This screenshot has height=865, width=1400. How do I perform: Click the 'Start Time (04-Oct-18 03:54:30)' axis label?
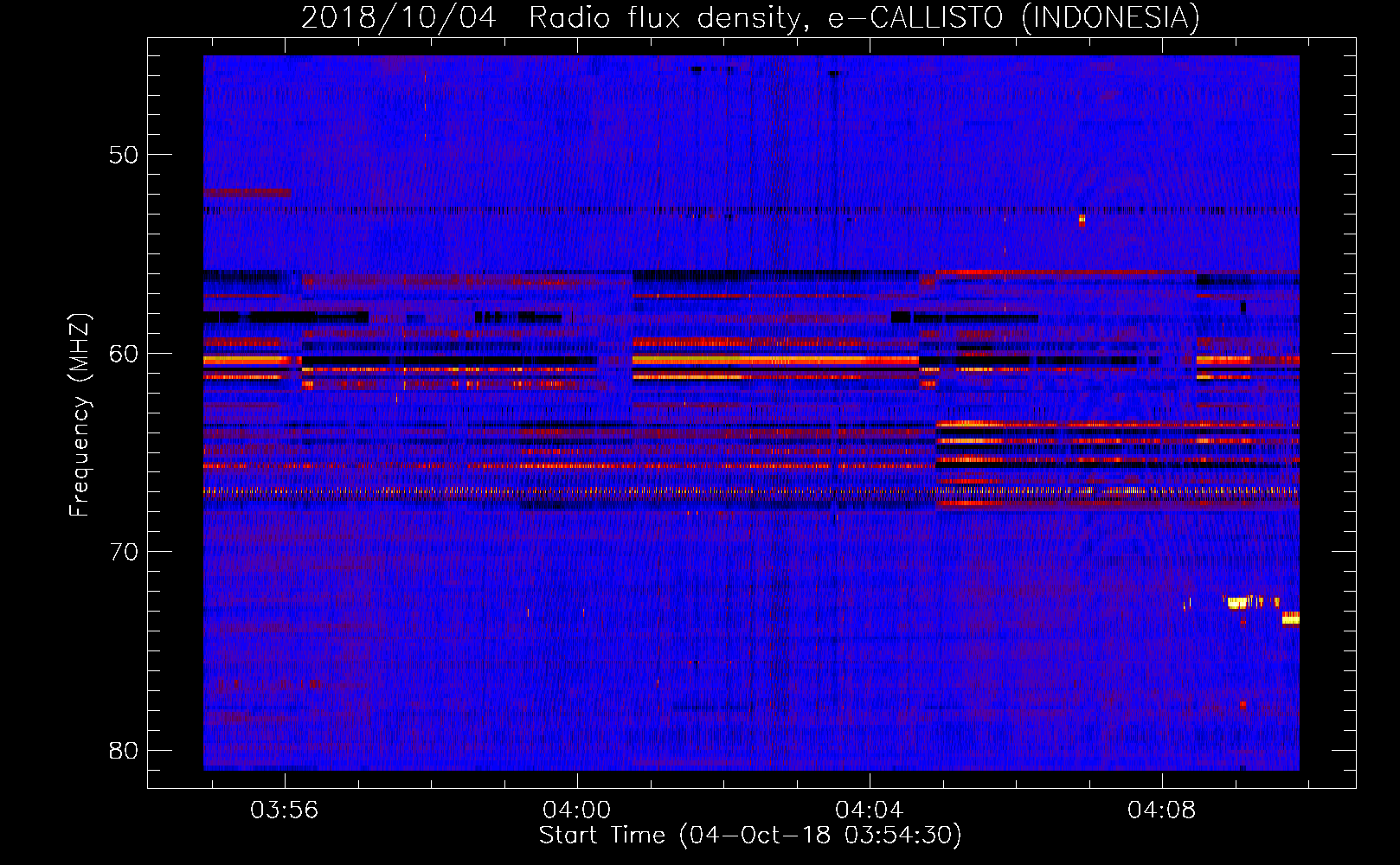[750, 836]
